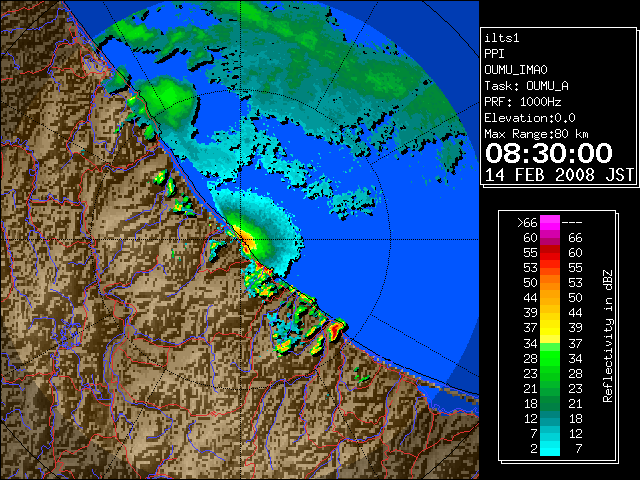Viewport: 640px width, 480px height.
Task: Click the 'Max Range:80 km' text
Action: [x=536, y=134]
